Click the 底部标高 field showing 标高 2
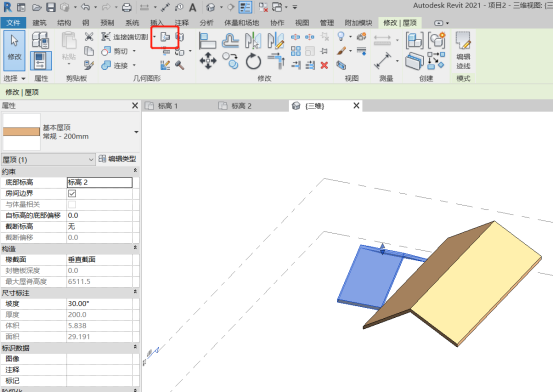Screen dimensions: 553x392 pos(100,182)
